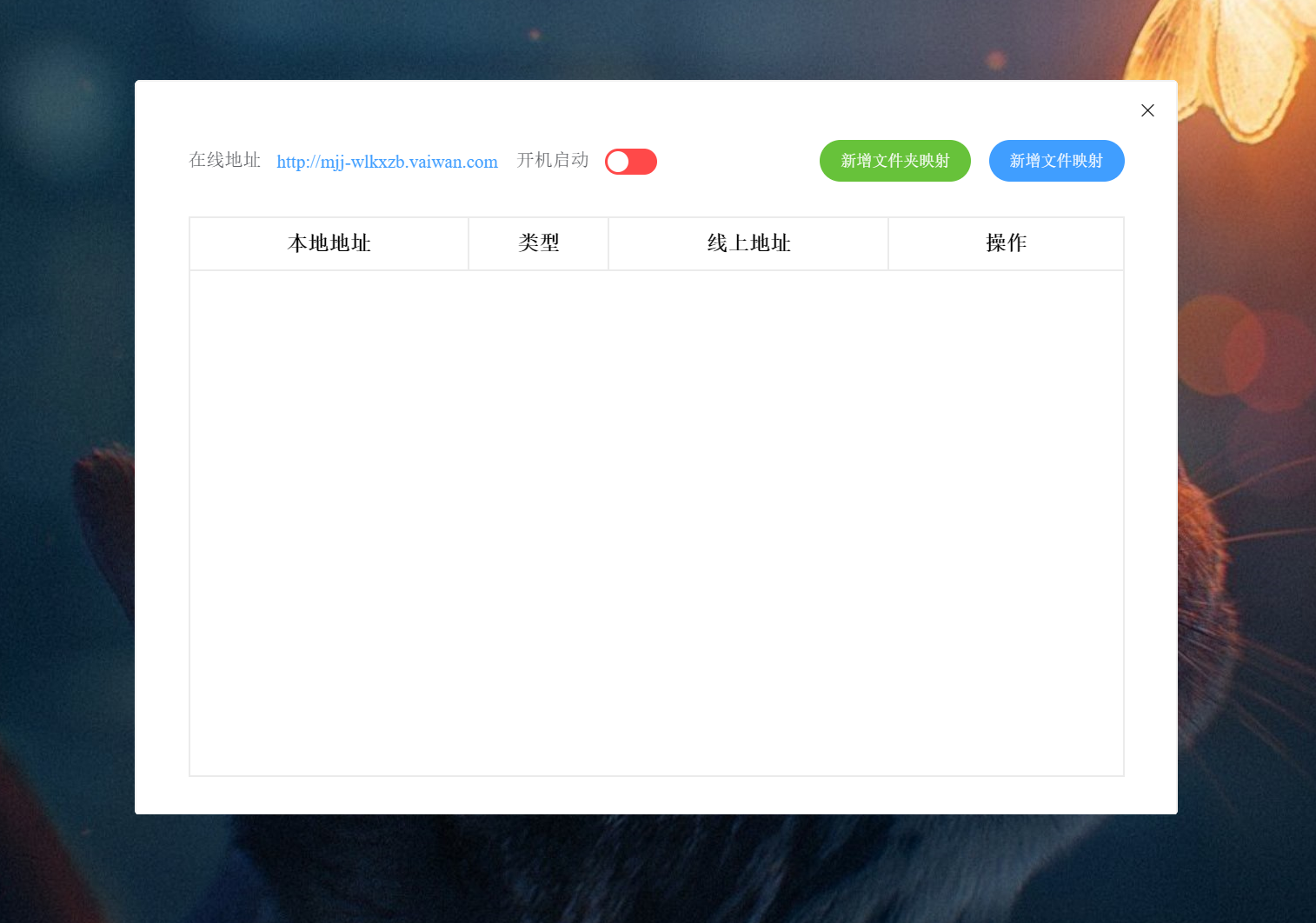Screen dimensions: 1316x923
Task: Click the dialog background below the table
Action: pos(656,795)
